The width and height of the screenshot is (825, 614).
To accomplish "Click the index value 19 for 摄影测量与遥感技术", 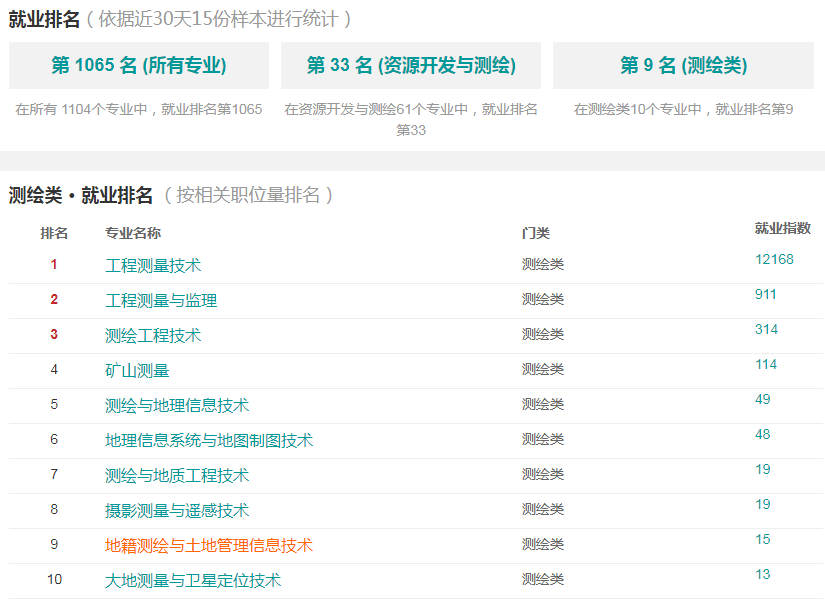I will click(x=762, y=505).
